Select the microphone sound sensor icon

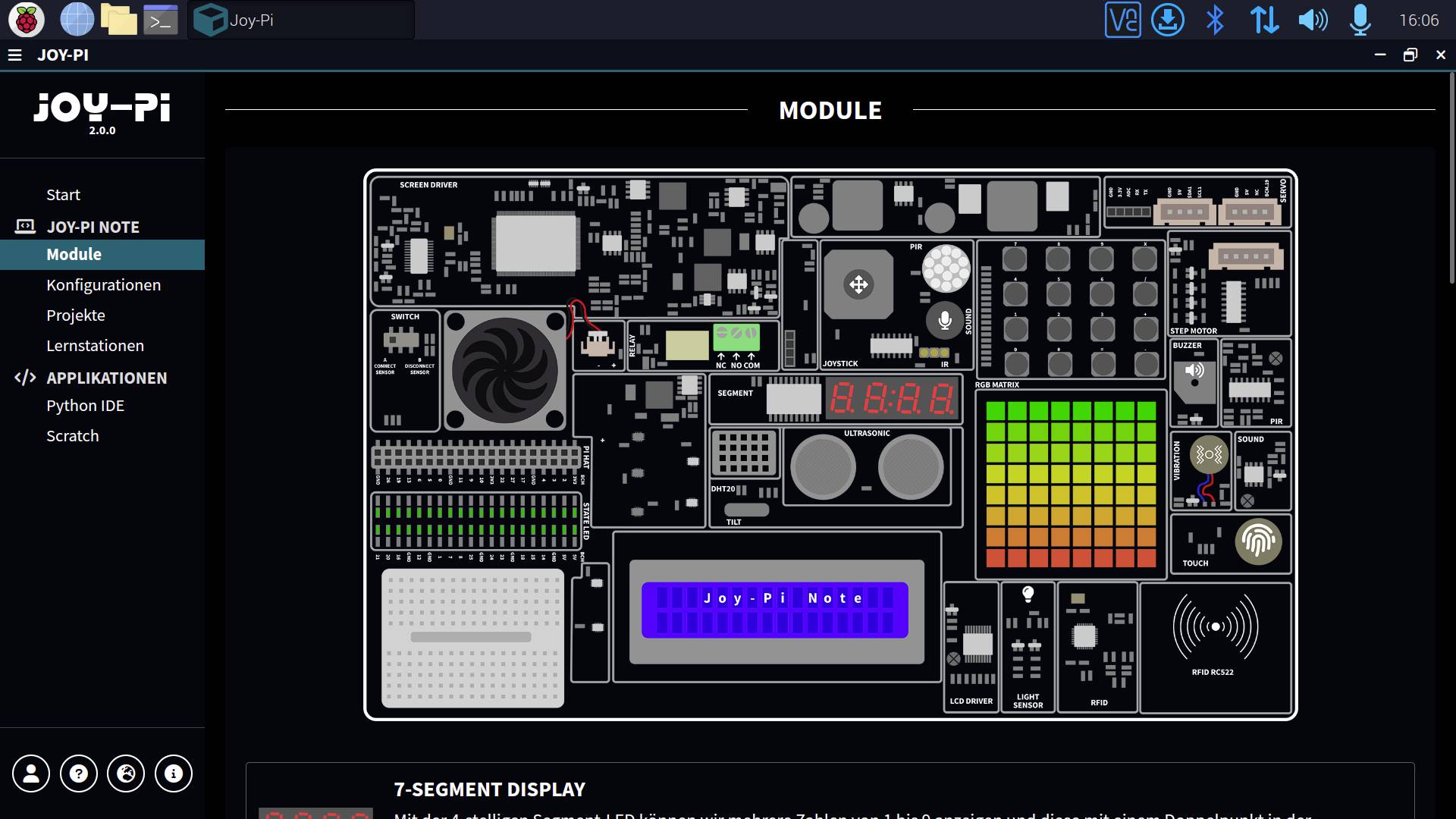pyautogui.click(x=945, y=320)
